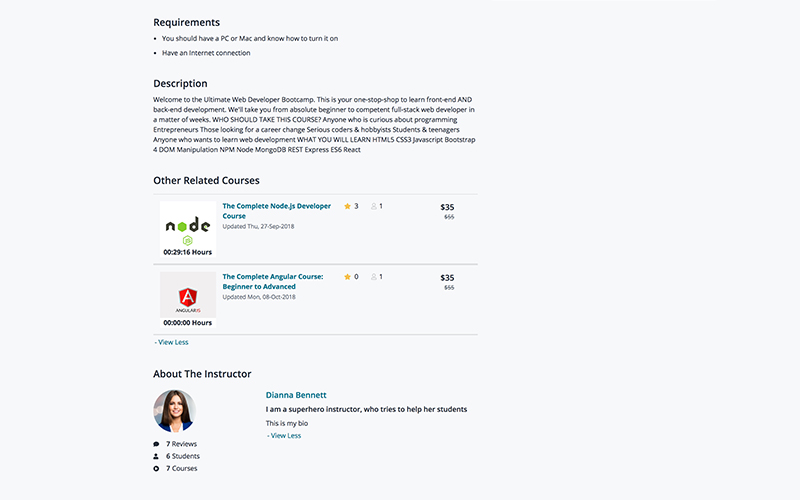Click Dianna Bennett's round profile photo

click(174, 411)
